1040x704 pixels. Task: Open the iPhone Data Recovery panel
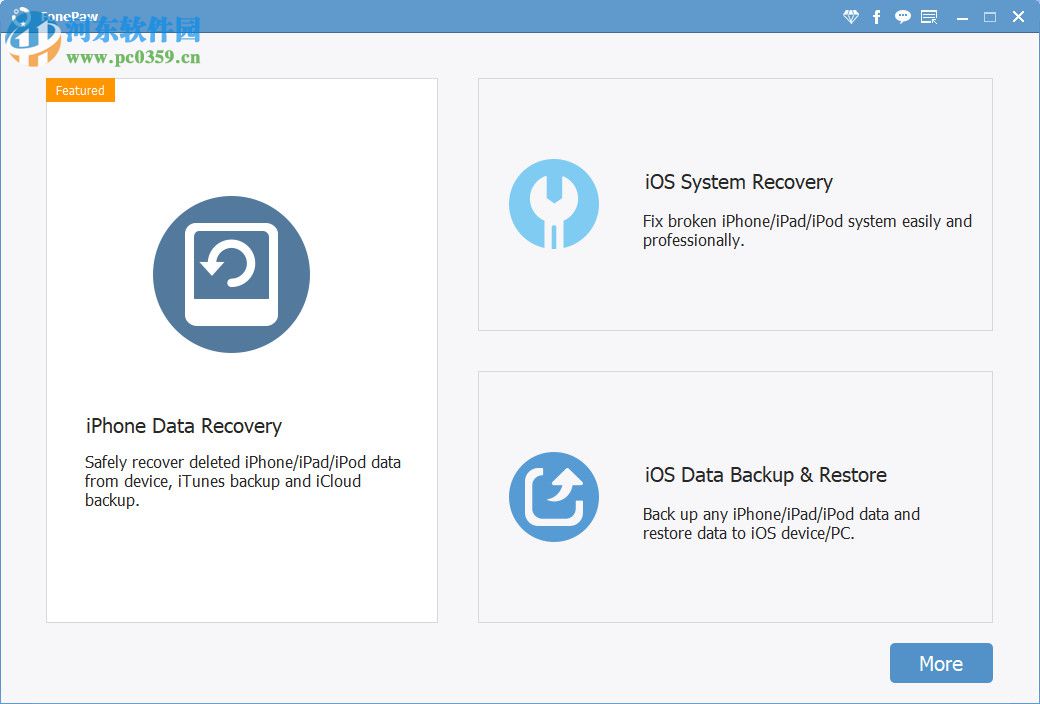pos(242,350)
